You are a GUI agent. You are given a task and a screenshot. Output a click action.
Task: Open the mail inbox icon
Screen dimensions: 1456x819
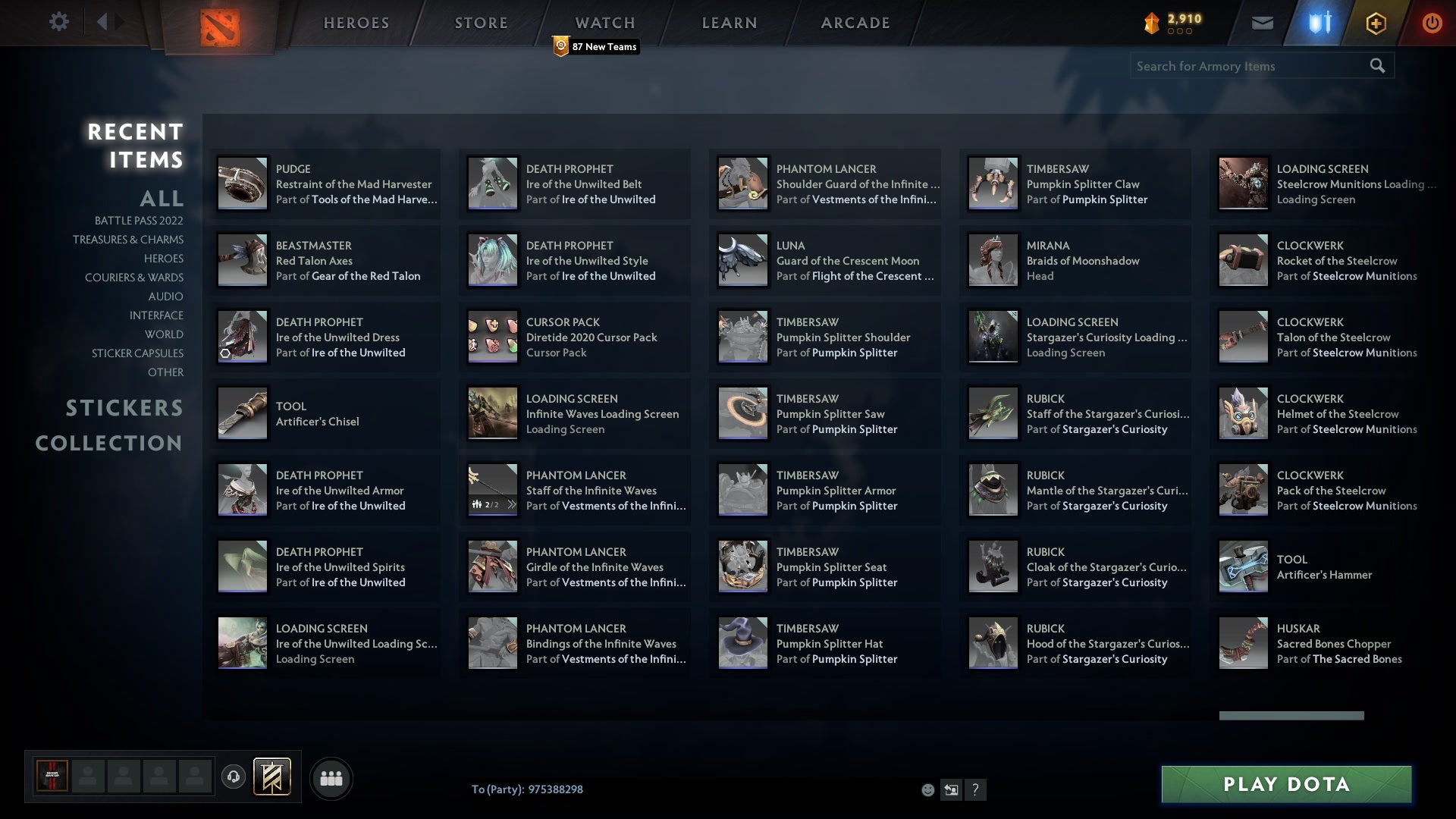(1262, 24)
